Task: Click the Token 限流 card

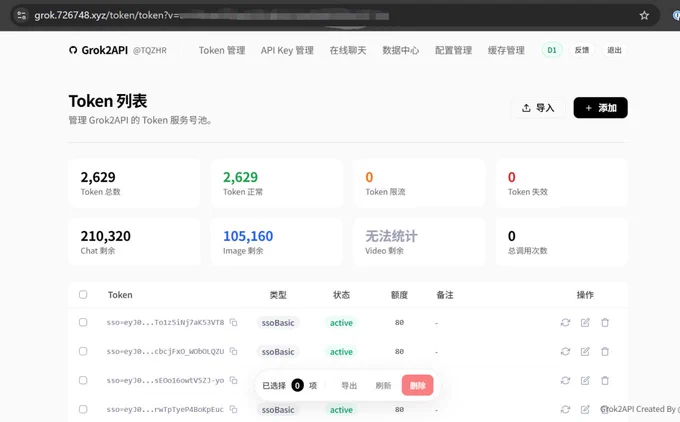Action: (x=419, y=183)
